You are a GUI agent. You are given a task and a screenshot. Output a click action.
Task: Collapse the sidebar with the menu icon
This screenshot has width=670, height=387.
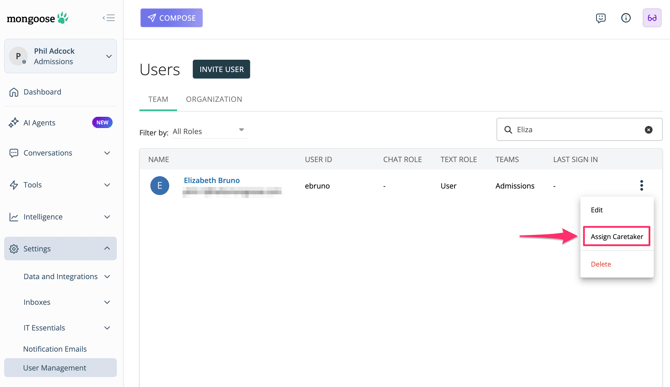pyautogui.click(x=109, y=18)
